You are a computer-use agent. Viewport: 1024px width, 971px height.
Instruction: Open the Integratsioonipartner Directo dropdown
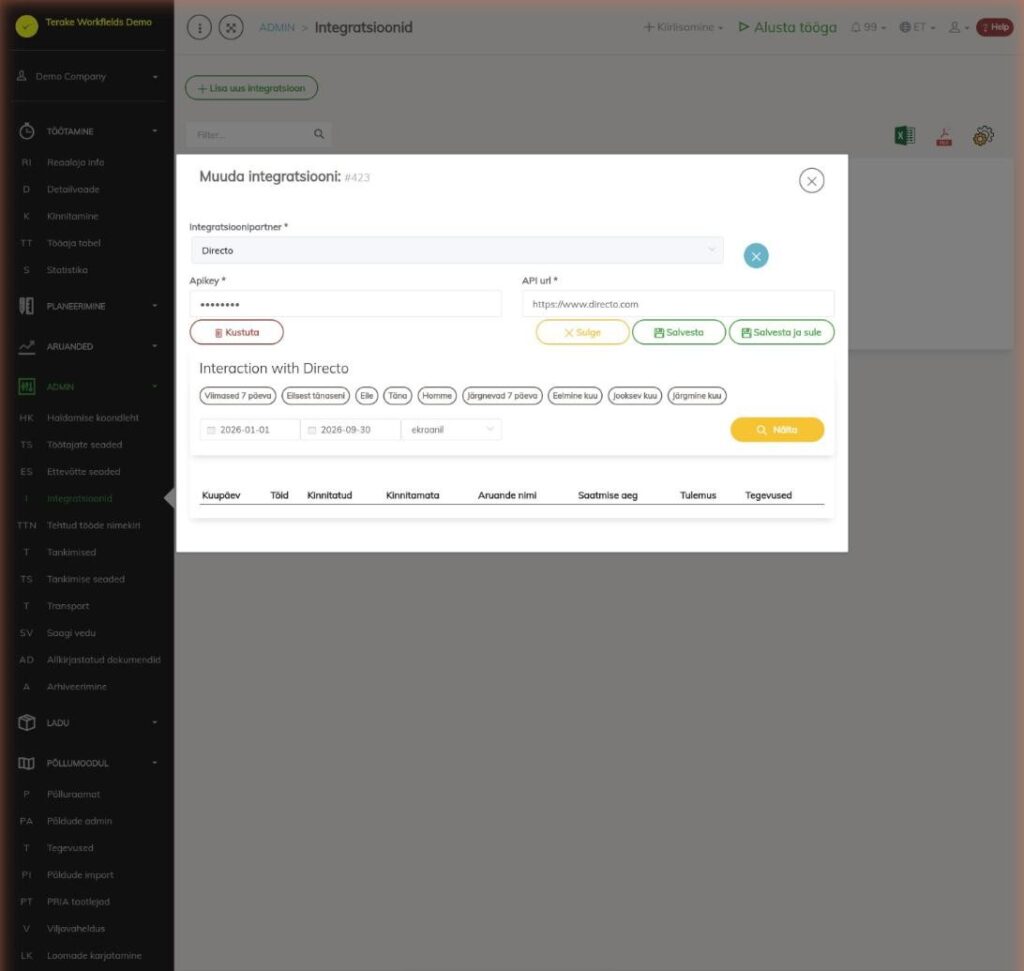[457, 251]
